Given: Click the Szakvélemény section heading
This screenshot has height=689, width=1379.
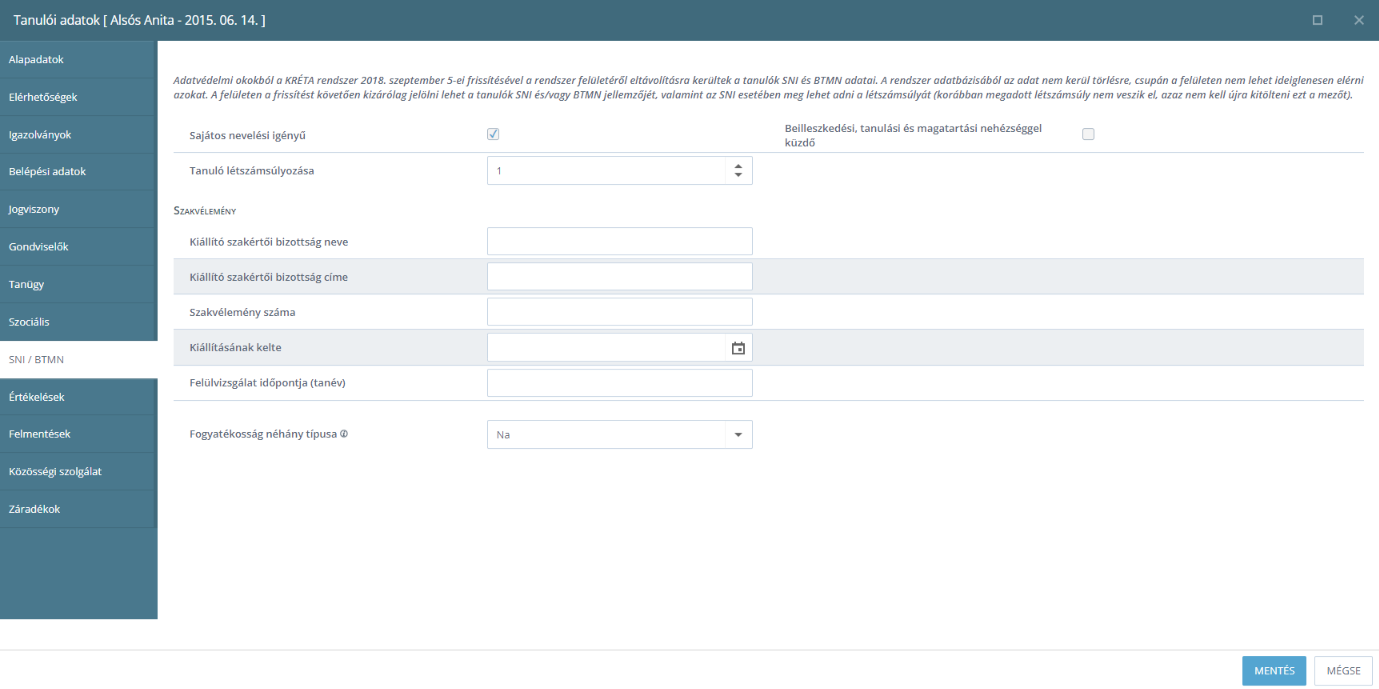Looking at the screenshot, I should (x=205, y=210).
